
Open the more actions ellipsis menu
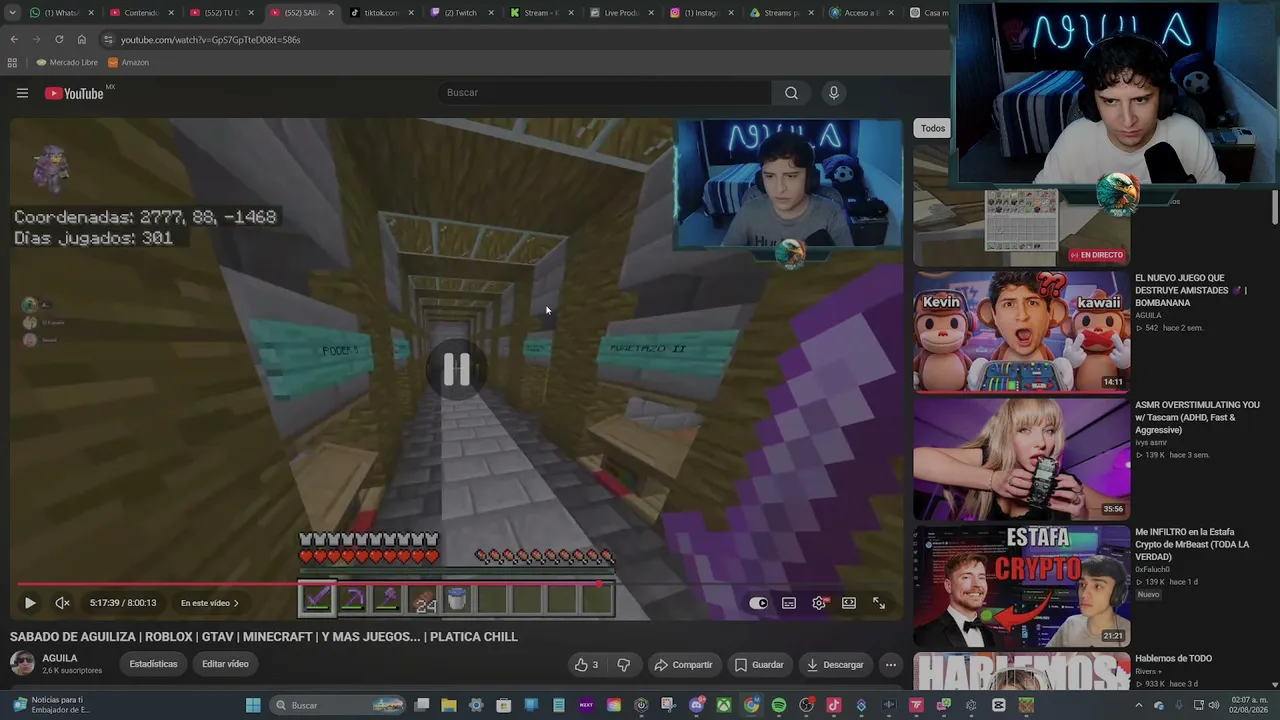tap(891, 665)
